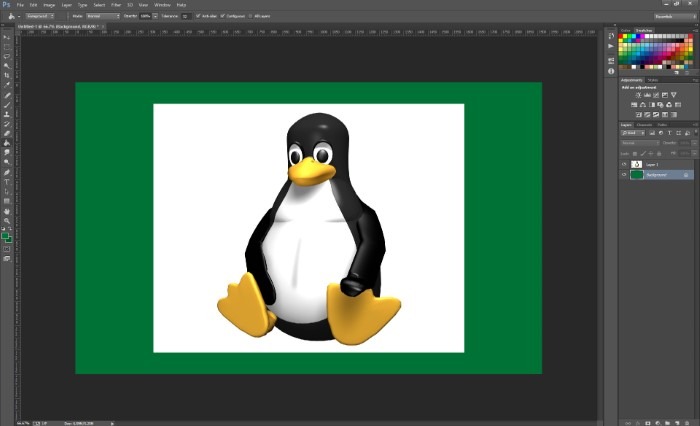
Task: Hide Layer 1 using eye icon
Action: 624,164
